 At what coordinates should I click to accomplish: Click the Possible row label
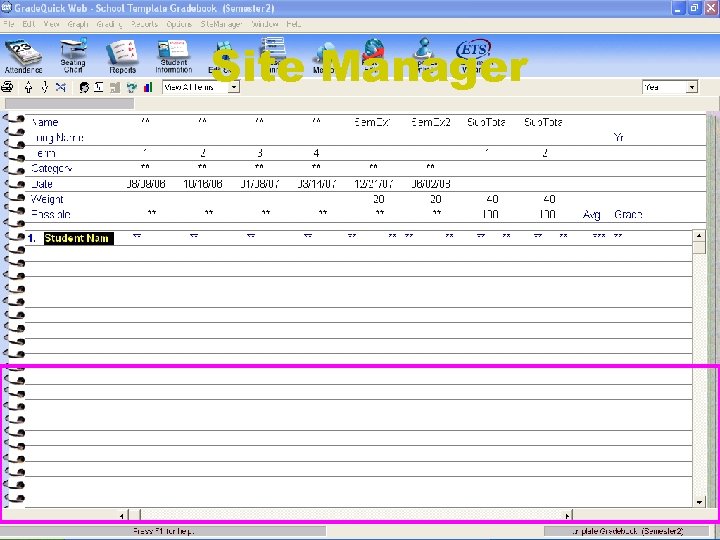coord(51,214)
